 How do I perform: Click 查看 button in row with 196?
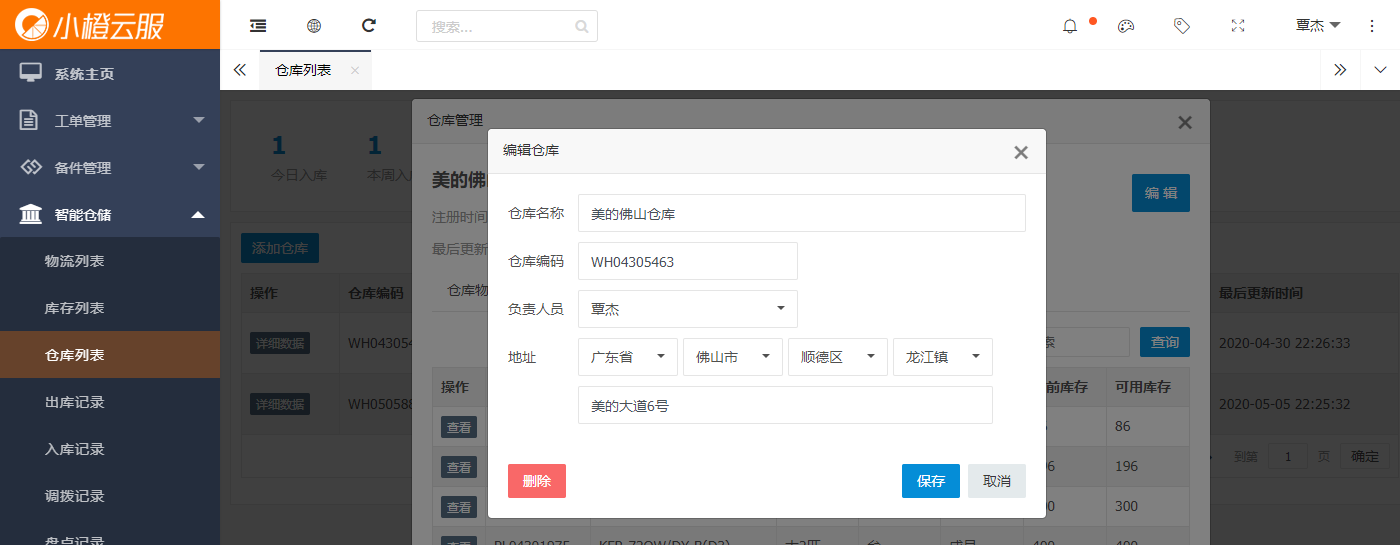[x=459, y=467]
